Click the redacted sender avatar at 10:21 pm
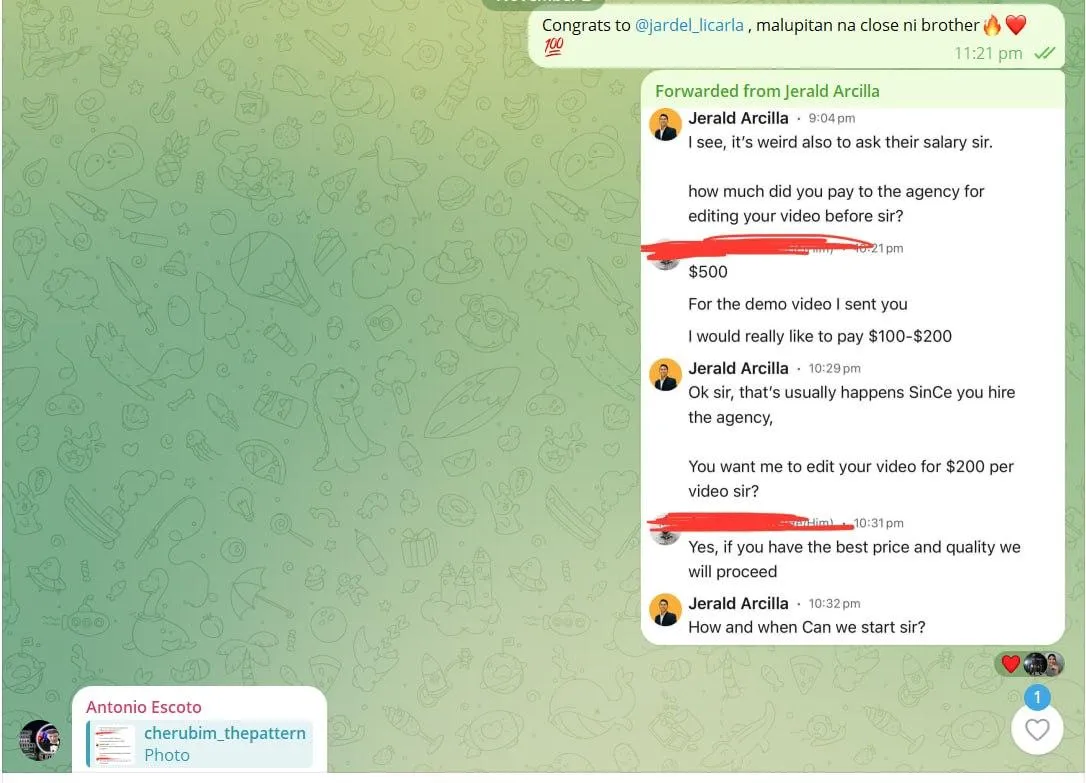Image resolution: width=1086 pixels, height=783 pixels. [666, 256]
